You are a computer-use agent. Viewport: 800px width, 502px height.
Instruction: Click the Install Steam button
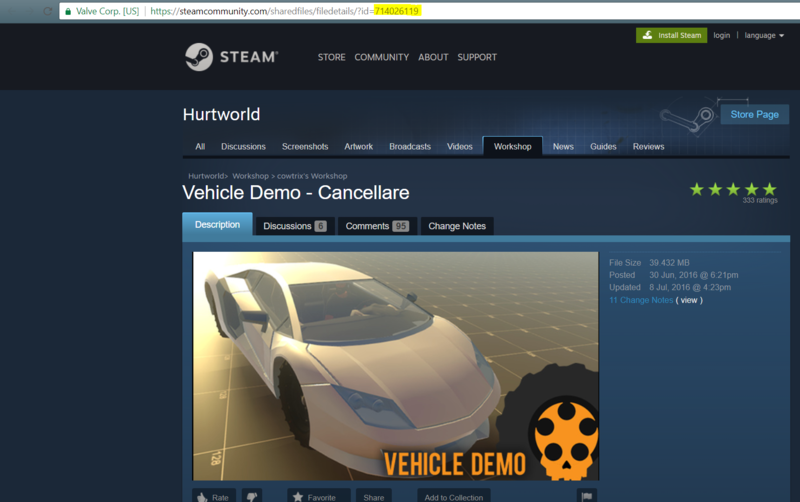pyautogui.click(x=671, y=35)
